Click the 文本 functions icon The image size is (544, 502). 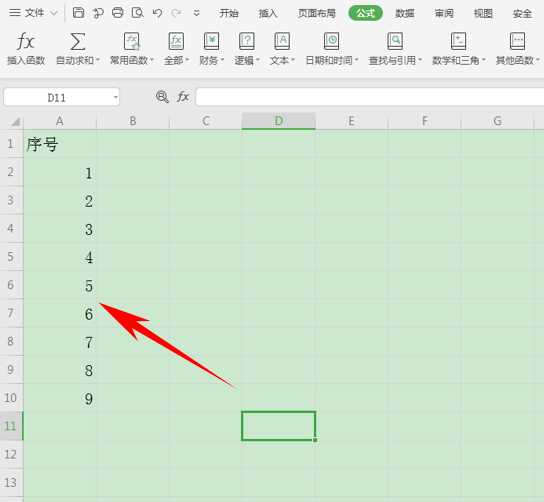(282, 42)
